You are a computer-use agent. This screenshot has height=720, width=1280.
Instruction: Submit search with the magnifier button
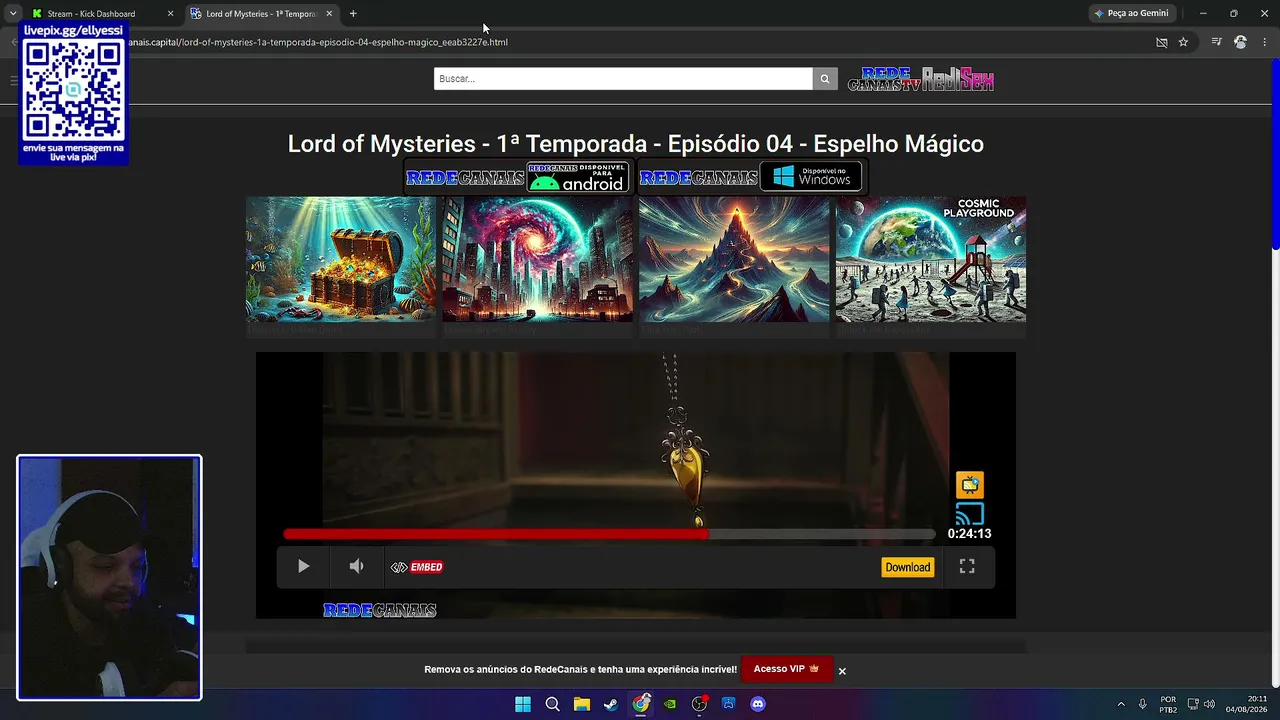coord(825,79)
